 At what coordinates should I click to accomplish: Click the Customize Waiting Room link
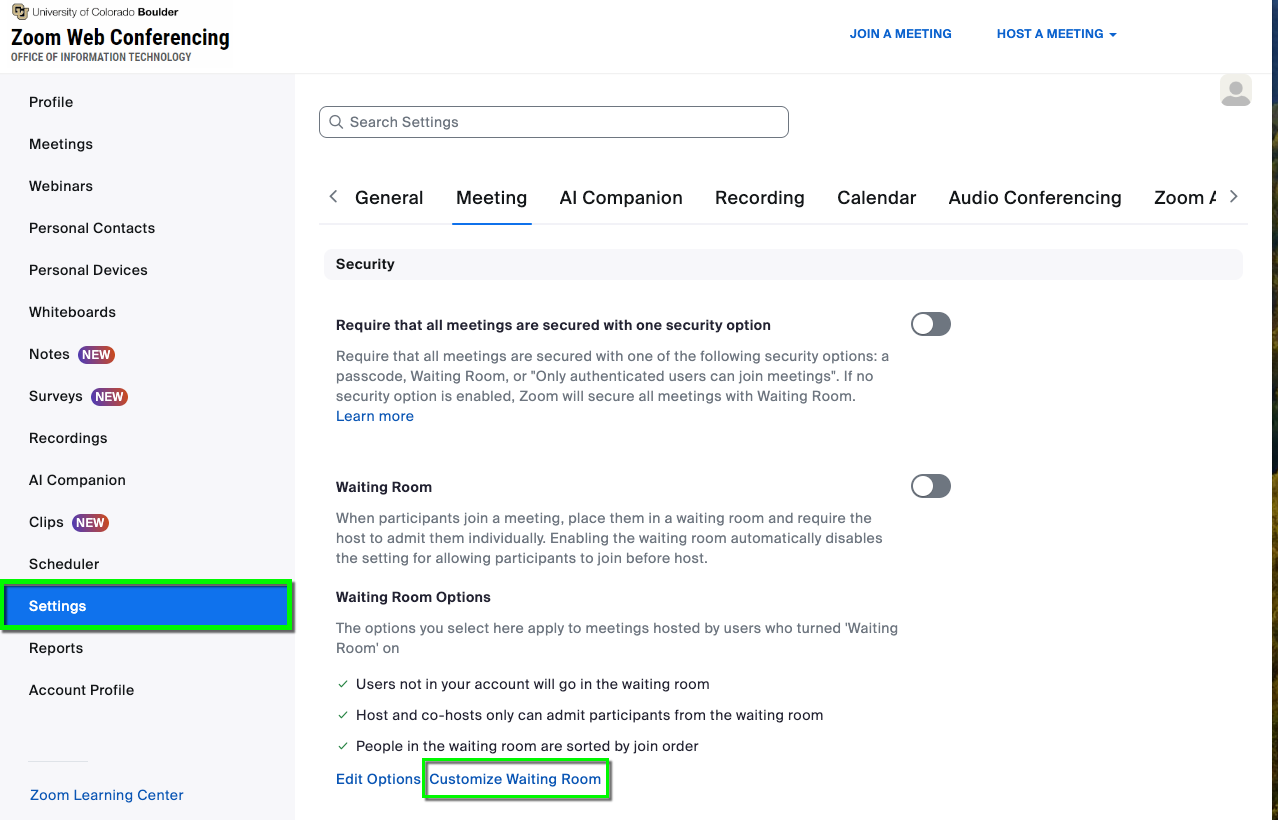(x=515, y=779)
